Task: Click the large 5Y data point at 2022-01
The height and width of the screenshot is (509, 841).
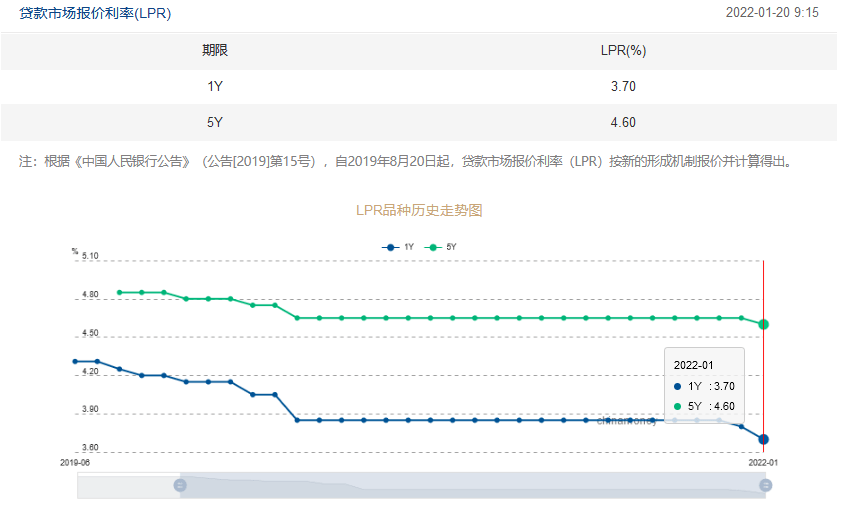Action: click(x=763, y=324)
